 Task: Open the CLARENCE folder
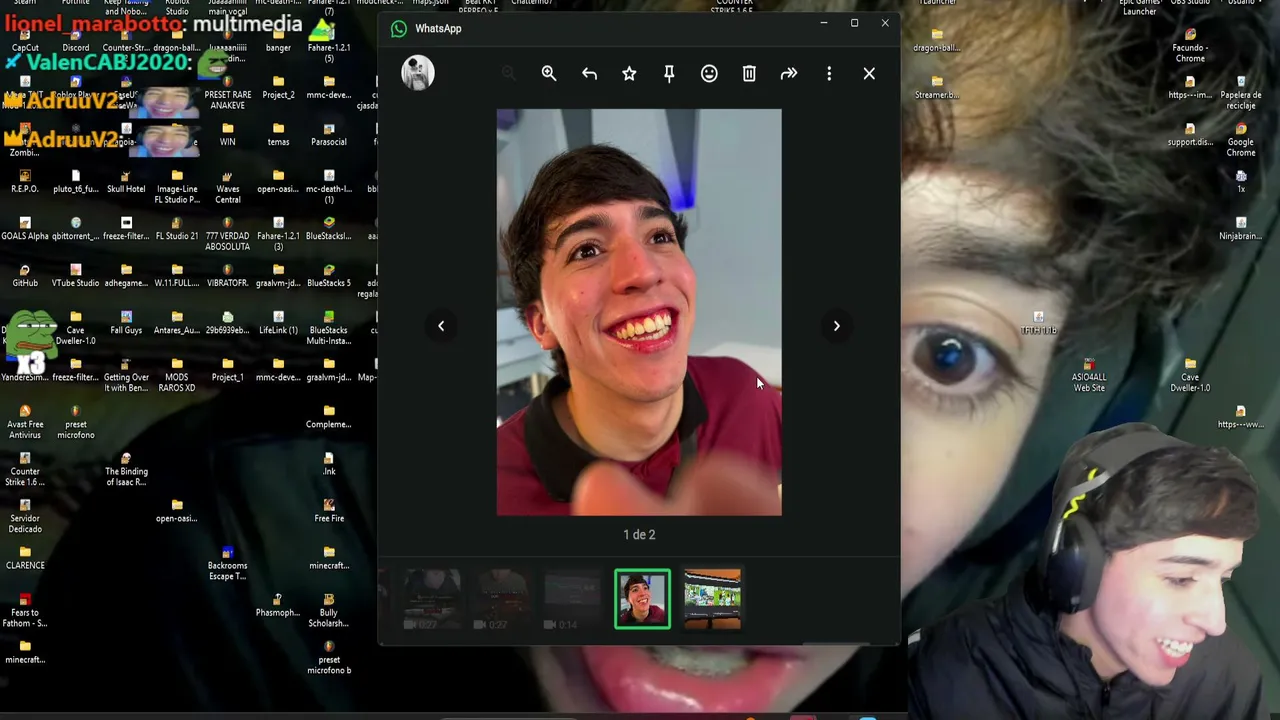click(x=25, y=557)
